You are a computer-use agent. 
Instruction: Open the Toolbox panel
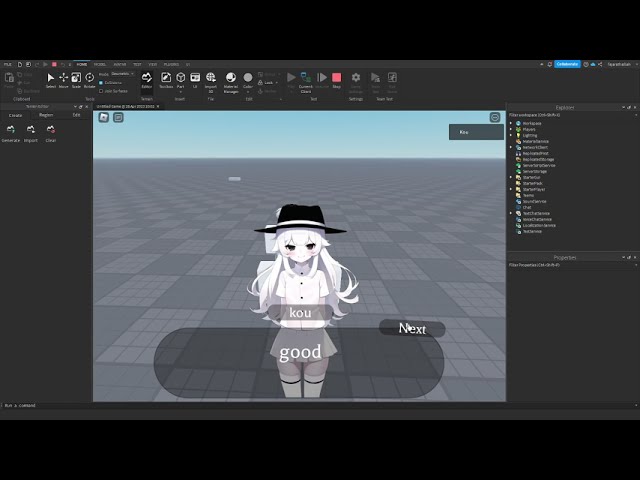(x=166, y=79)
